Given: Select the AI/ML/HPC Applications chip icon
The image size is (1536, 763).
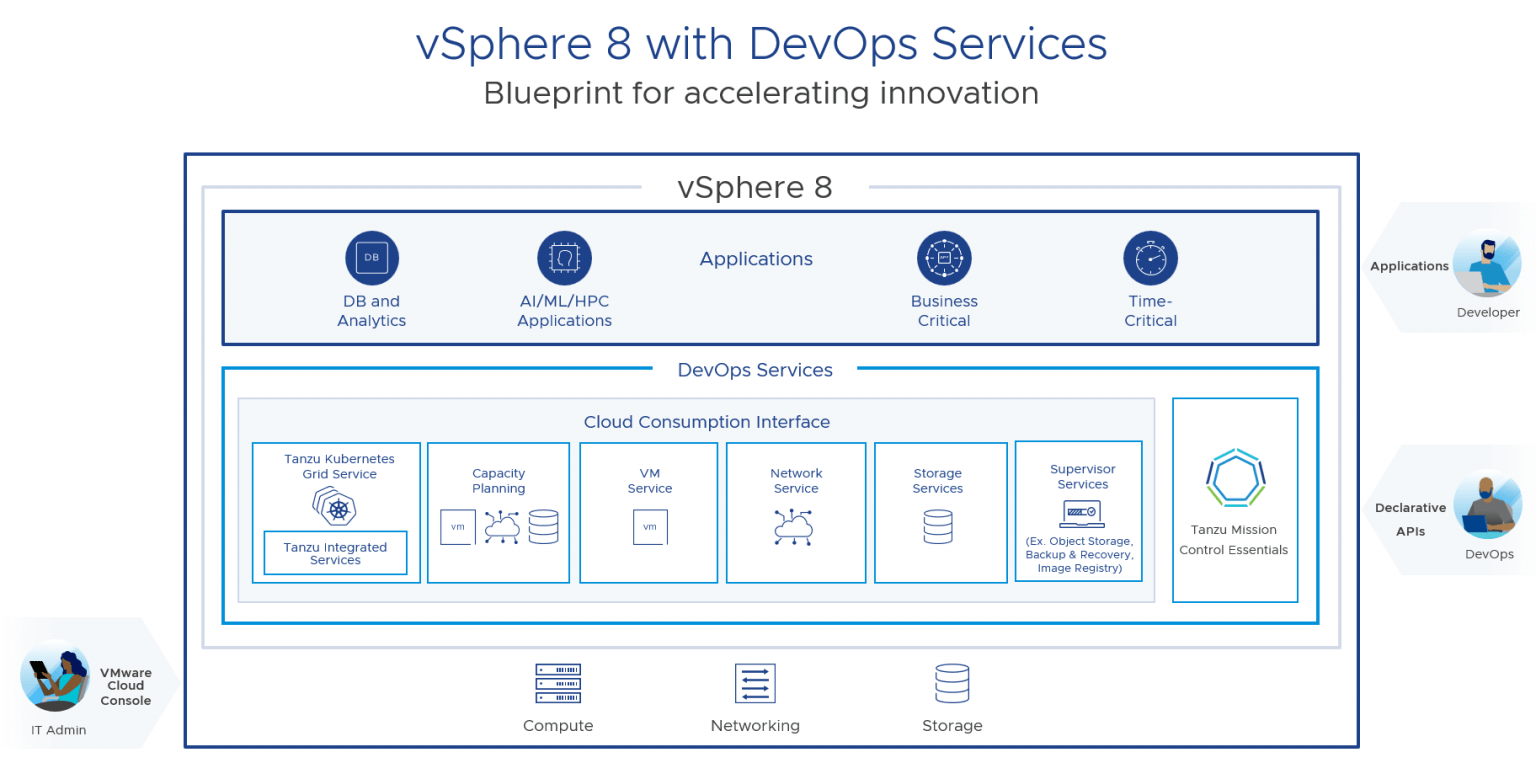Looking at the screenshot, I should coord(564,258).
